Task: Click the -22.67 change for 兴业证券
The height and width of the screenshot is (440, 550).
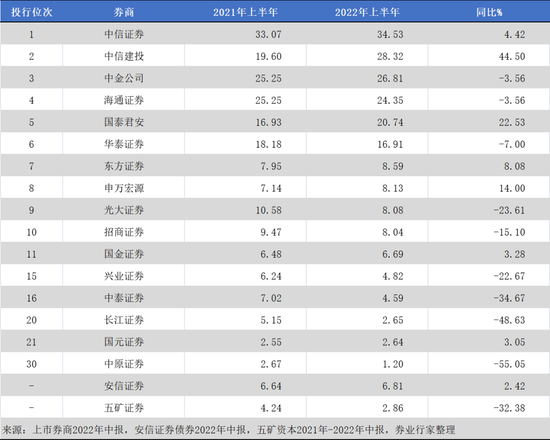Action: pos(509,276)
